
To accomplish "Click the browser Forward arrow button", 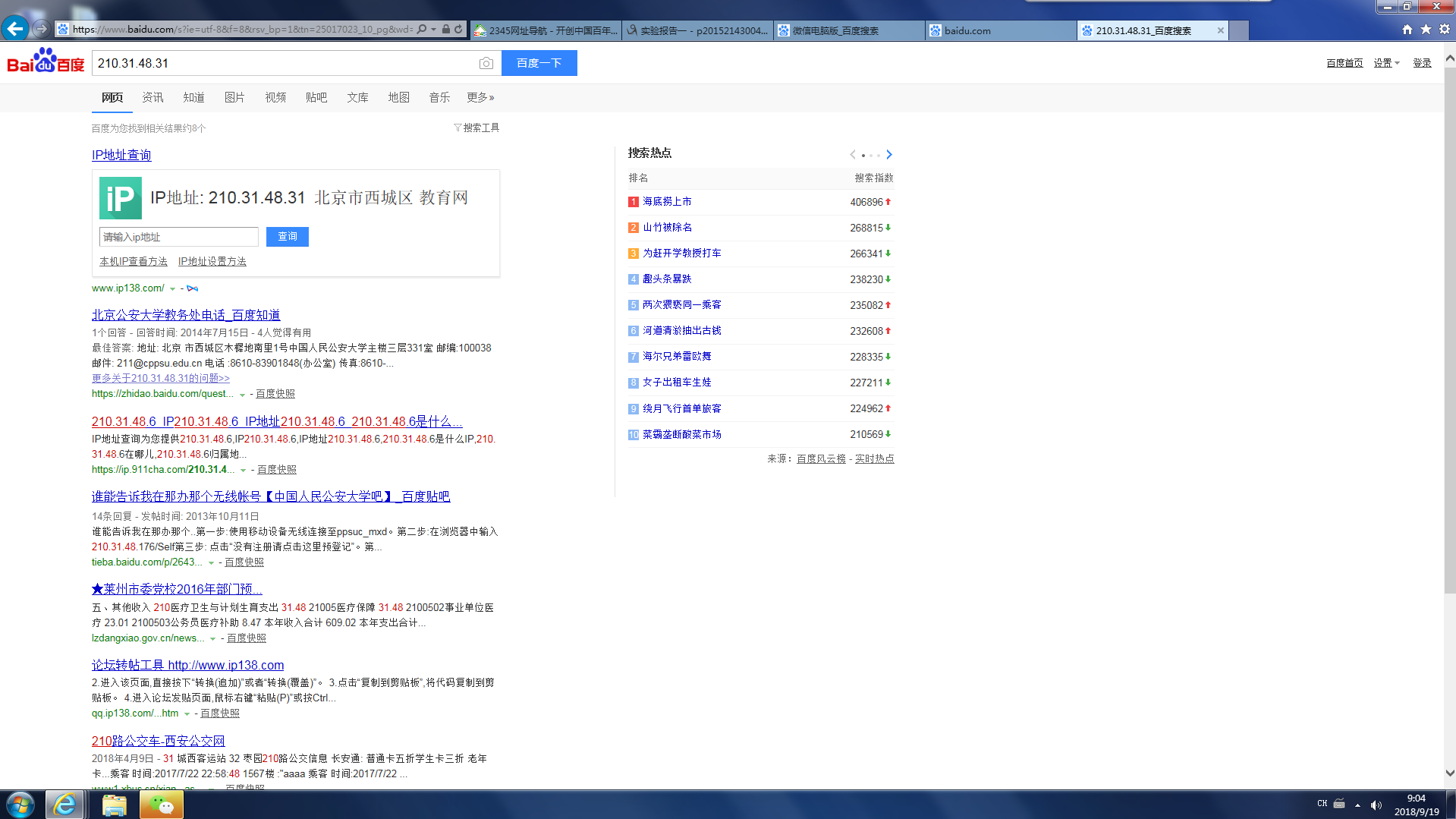I will pyautogui.click(x=41, y=29).
